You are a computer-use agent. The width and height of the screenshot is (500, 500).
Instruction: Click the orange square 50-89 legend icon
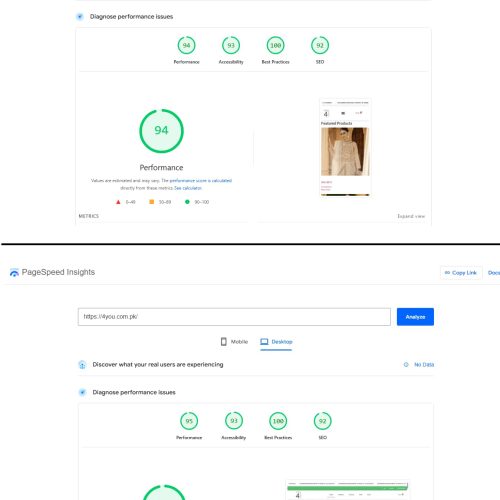[152, 202]
